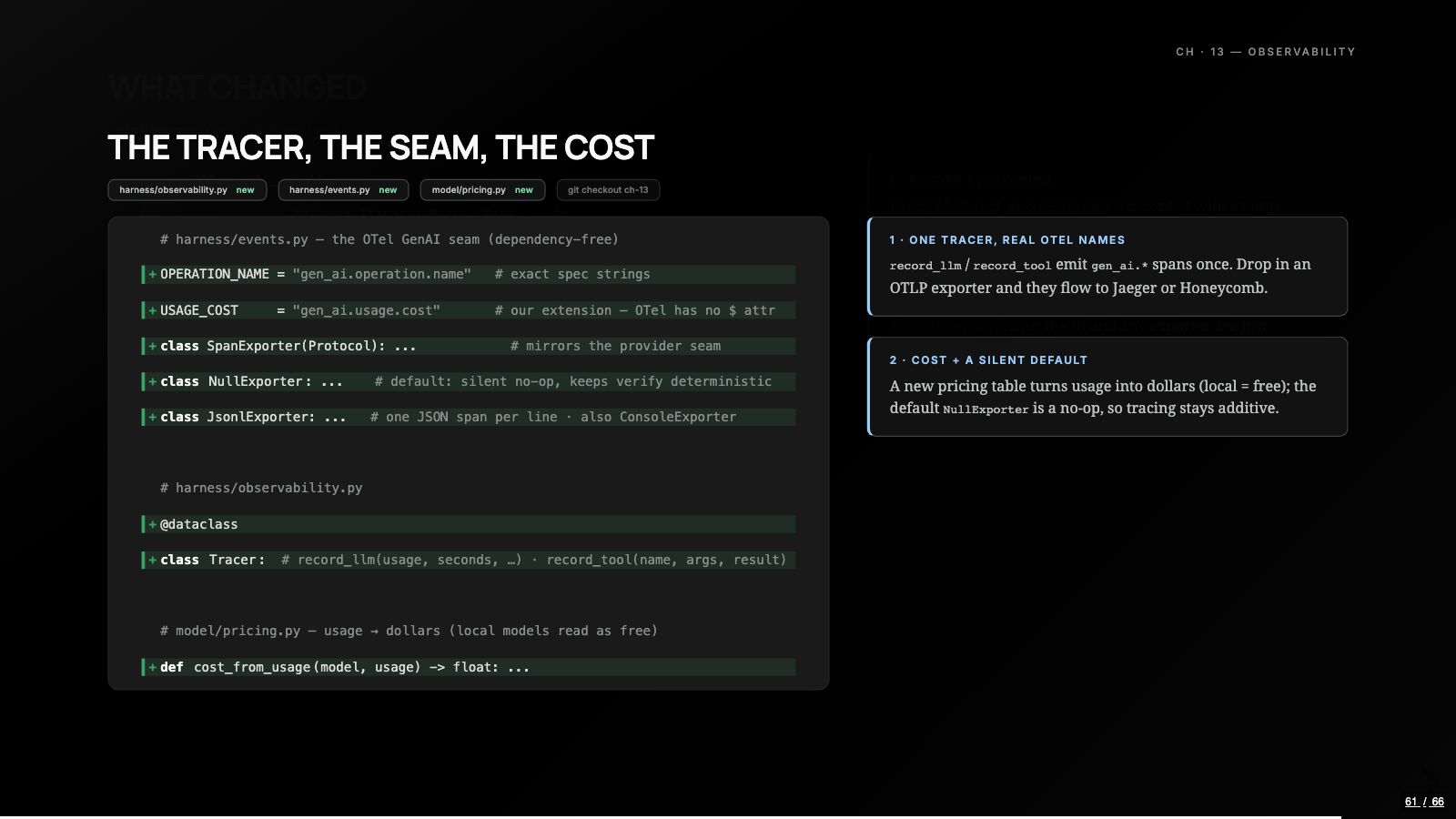Click the harness/observability.py comment in code panel
This screenshot has height=819, width=1456.
pyautogui.click(x=261, y=488)
